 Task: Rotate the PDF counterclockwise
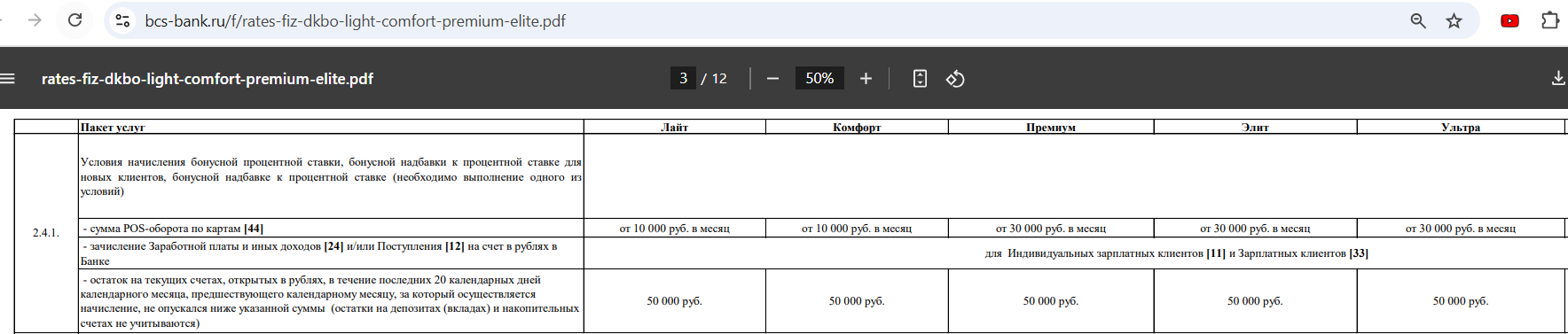click(955, 79)
